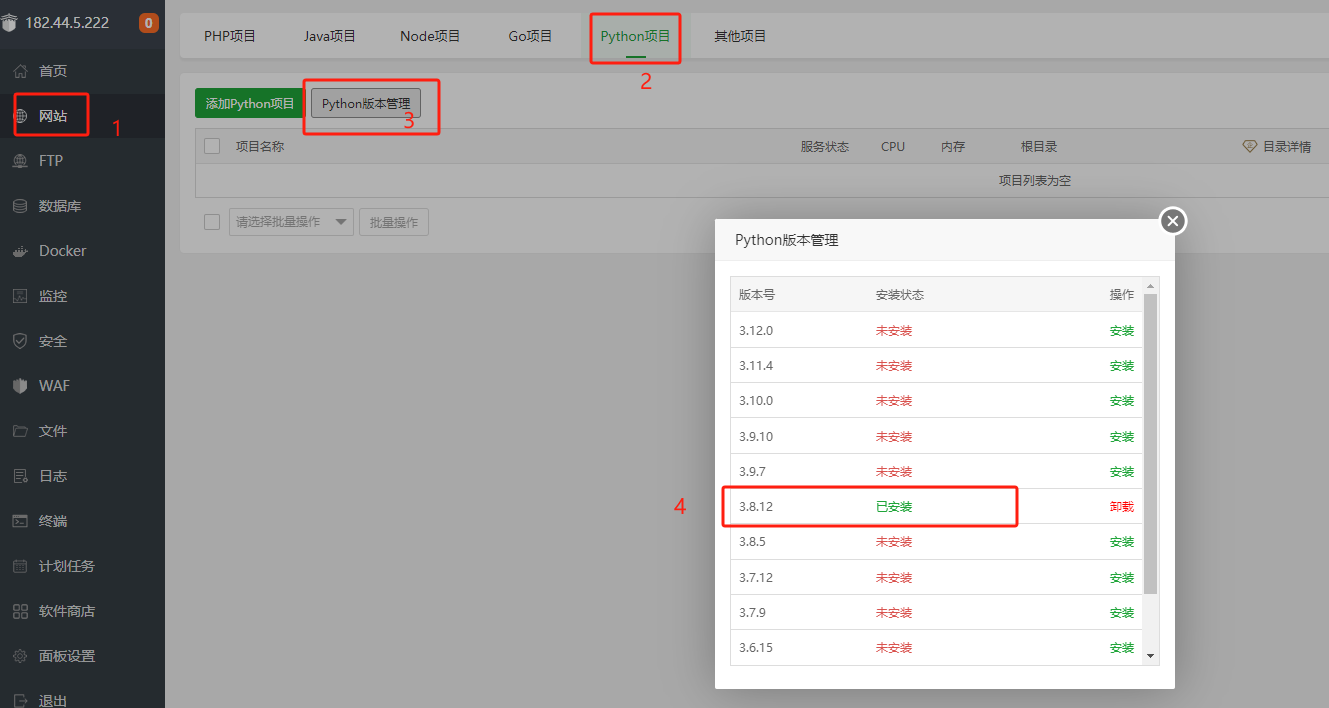1329x708 pixels.
Task: Click the 服务状态 column header
Action: pyautogui.click(x=825, y=146)
